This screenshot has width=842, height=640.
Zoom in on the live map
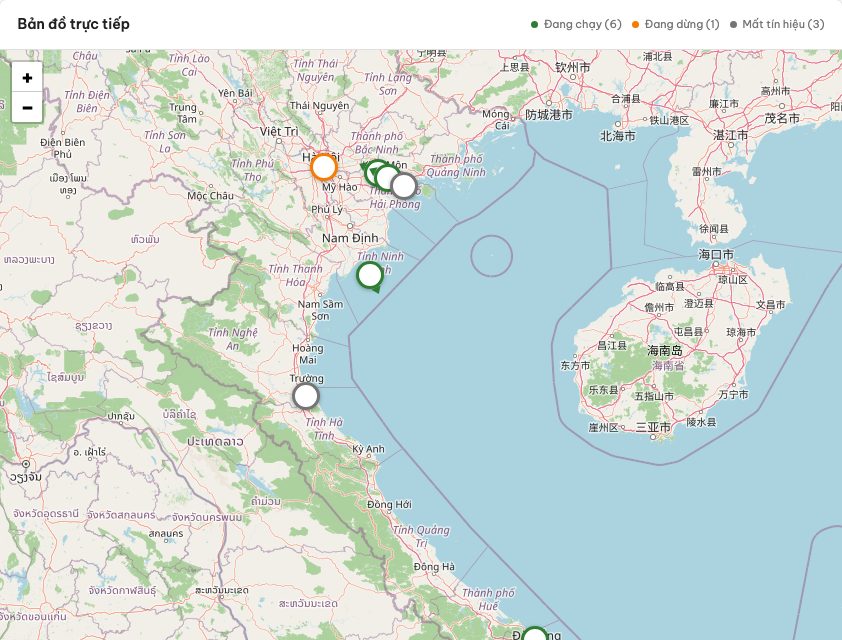27,78
